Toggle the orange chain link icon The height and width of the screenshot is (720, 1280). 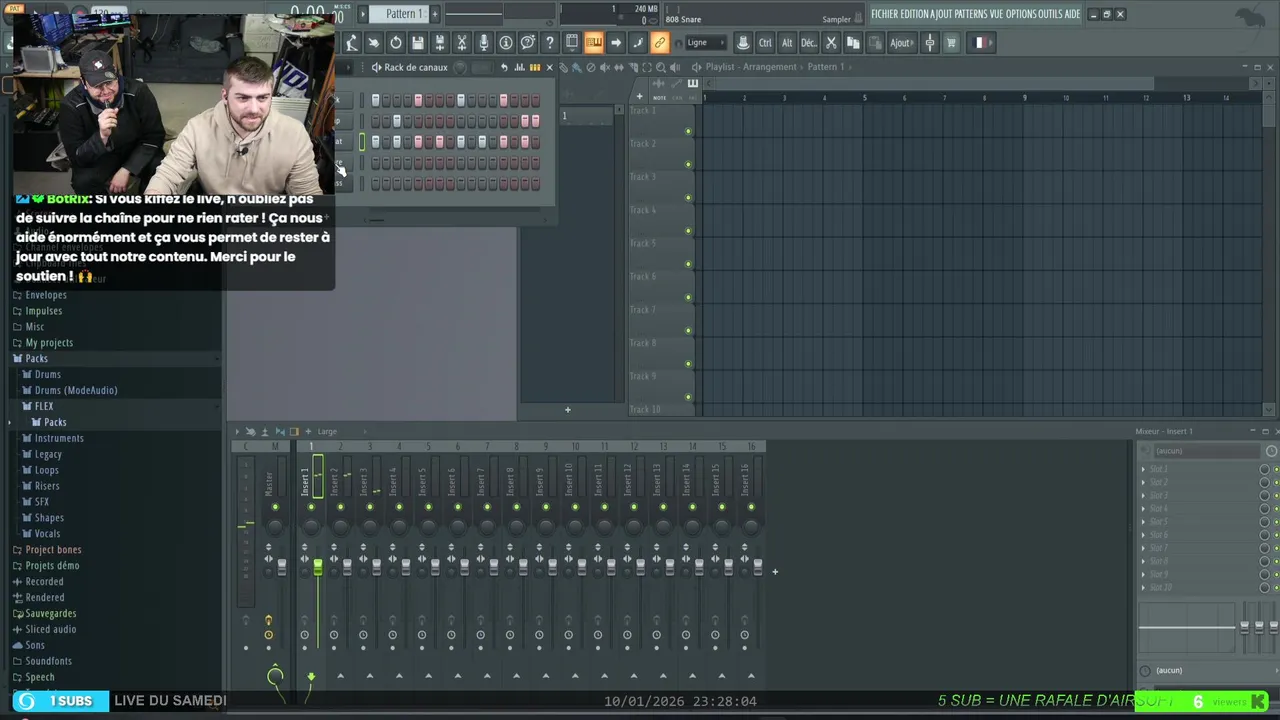click(x=659, y=42)
